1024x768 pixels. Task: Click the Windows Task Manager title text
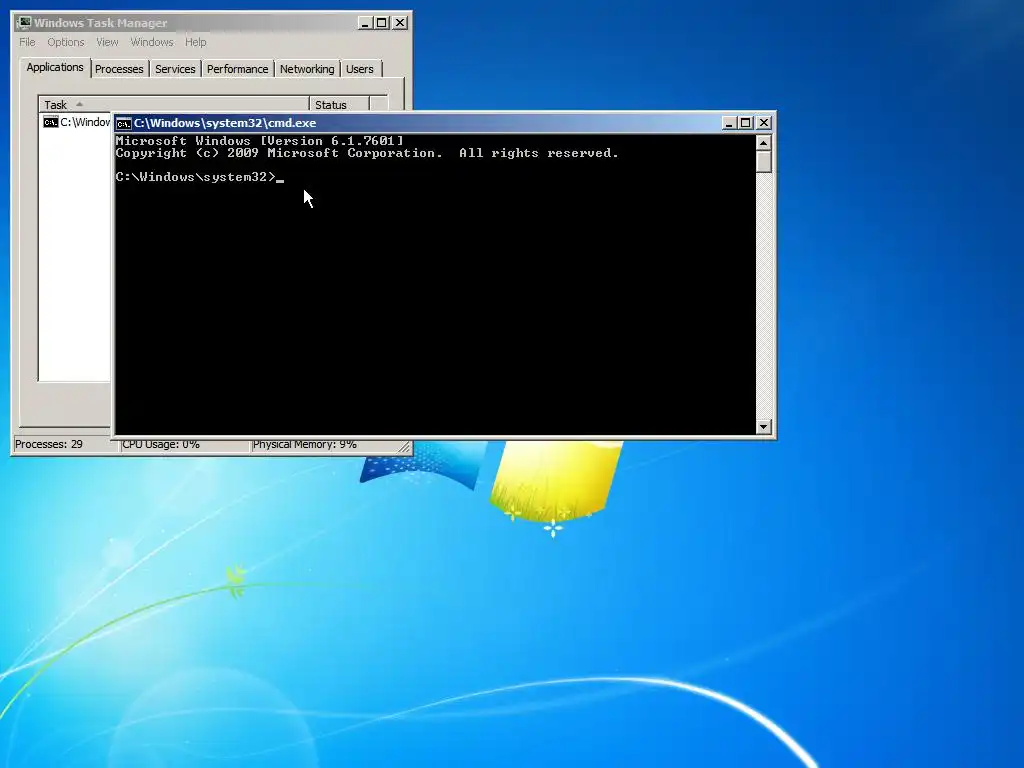tap(101, 23)
